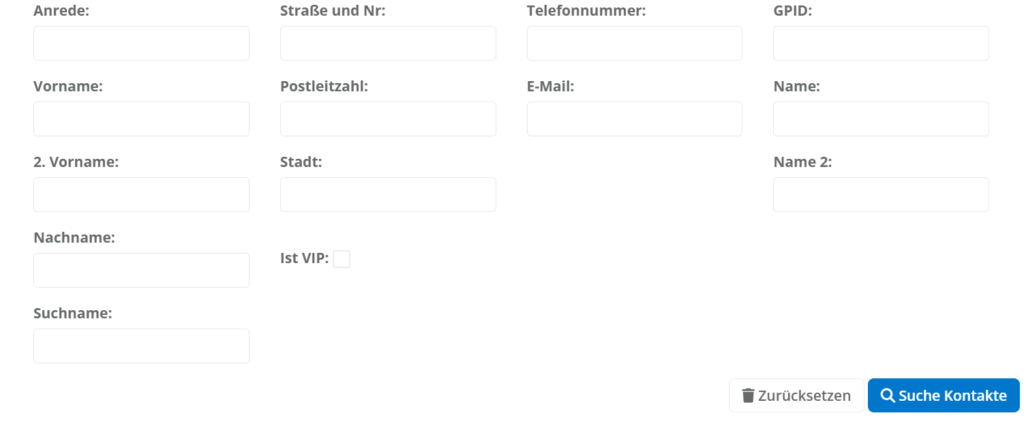
Task: Click the trash icon on Zurücksetzen
Action: (748, 396)
